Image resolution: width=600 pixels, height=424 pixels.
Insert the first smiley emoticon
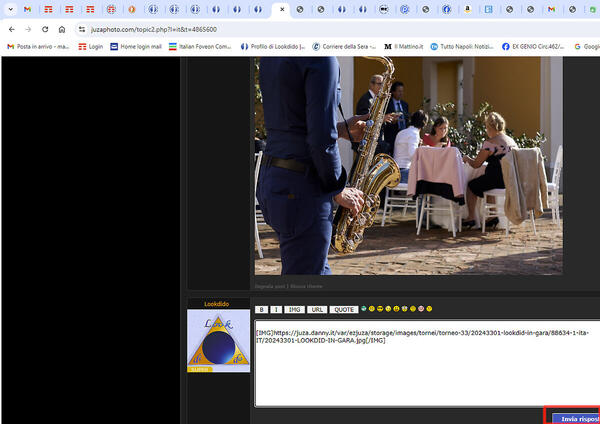[365, 309]
